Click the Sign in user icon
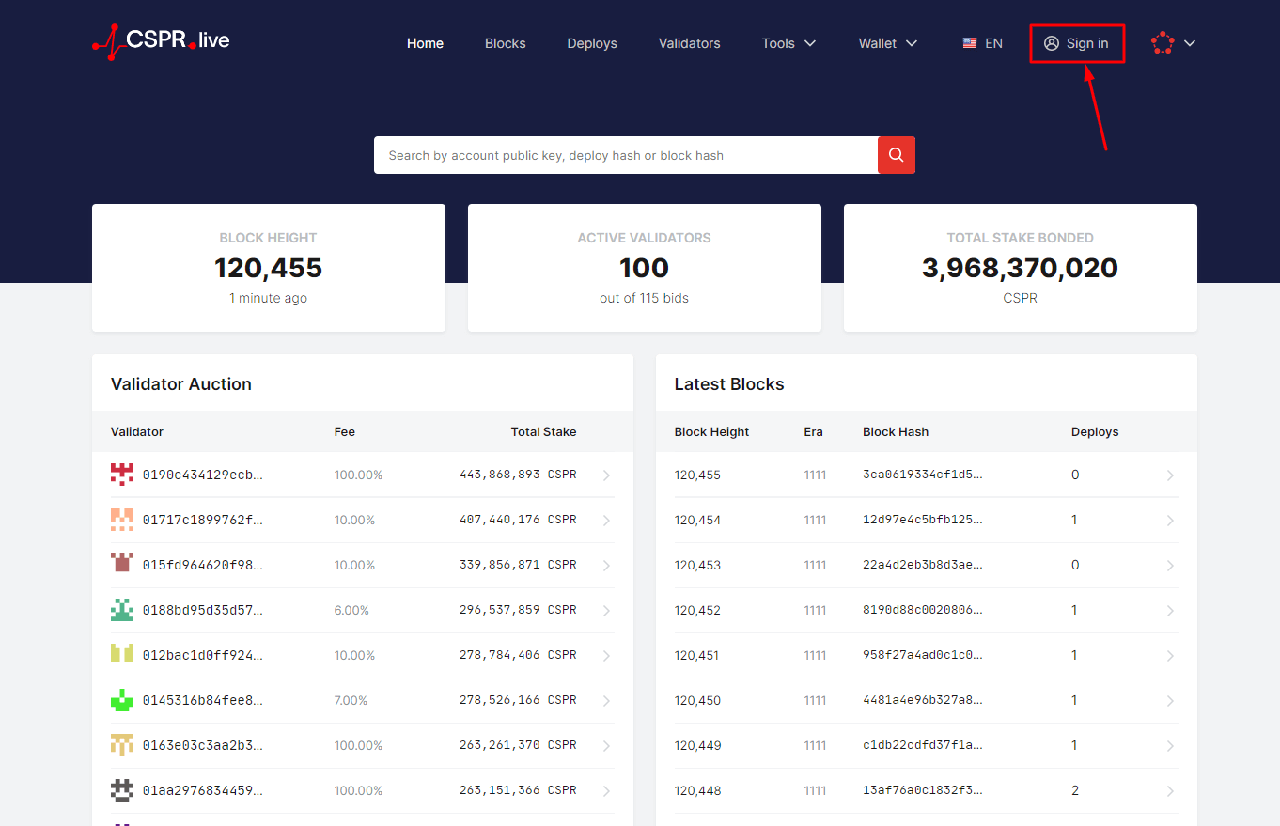The height and width of the screenshot is (826, 1280). coord(1051,43)
